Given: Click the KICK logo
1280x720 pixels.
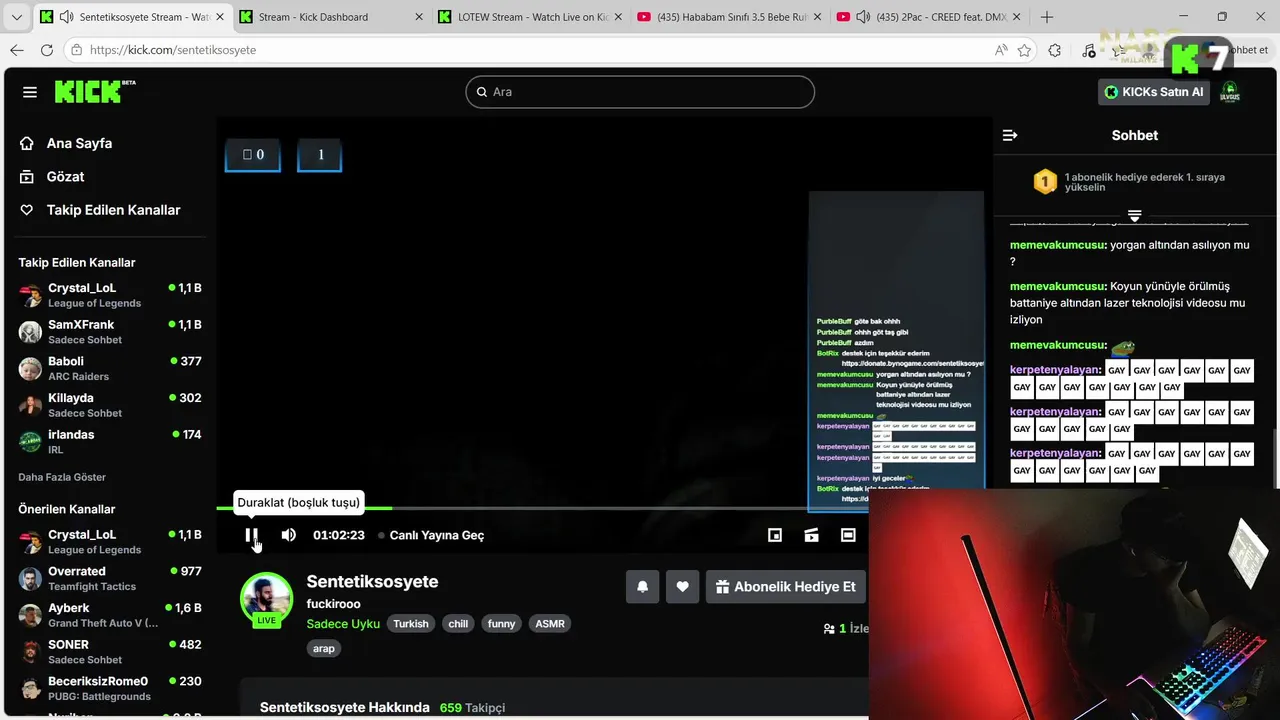Looking at the screenshot, I should coord(95,91).
